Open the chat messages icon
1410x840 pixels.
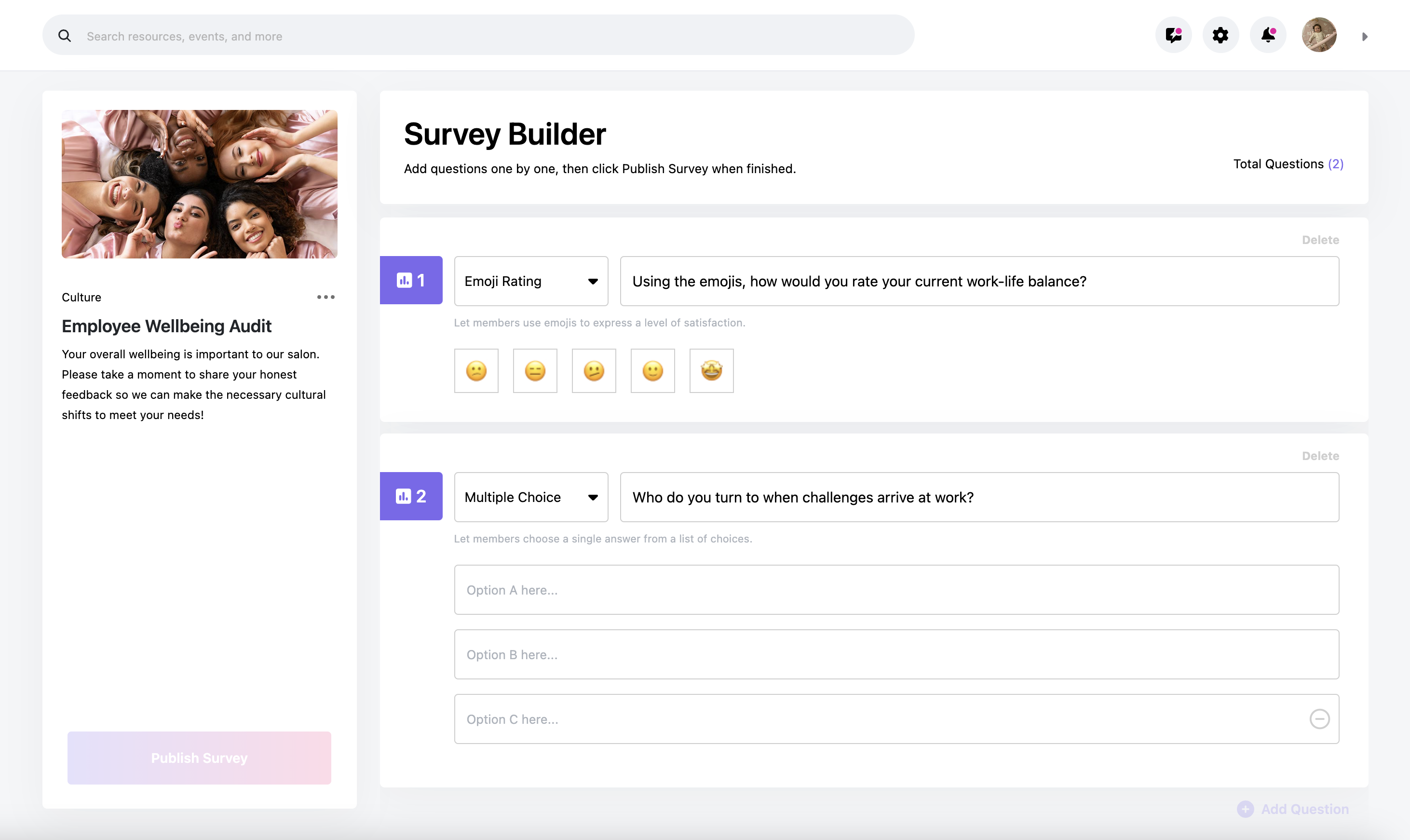[x=1173, y=35]
